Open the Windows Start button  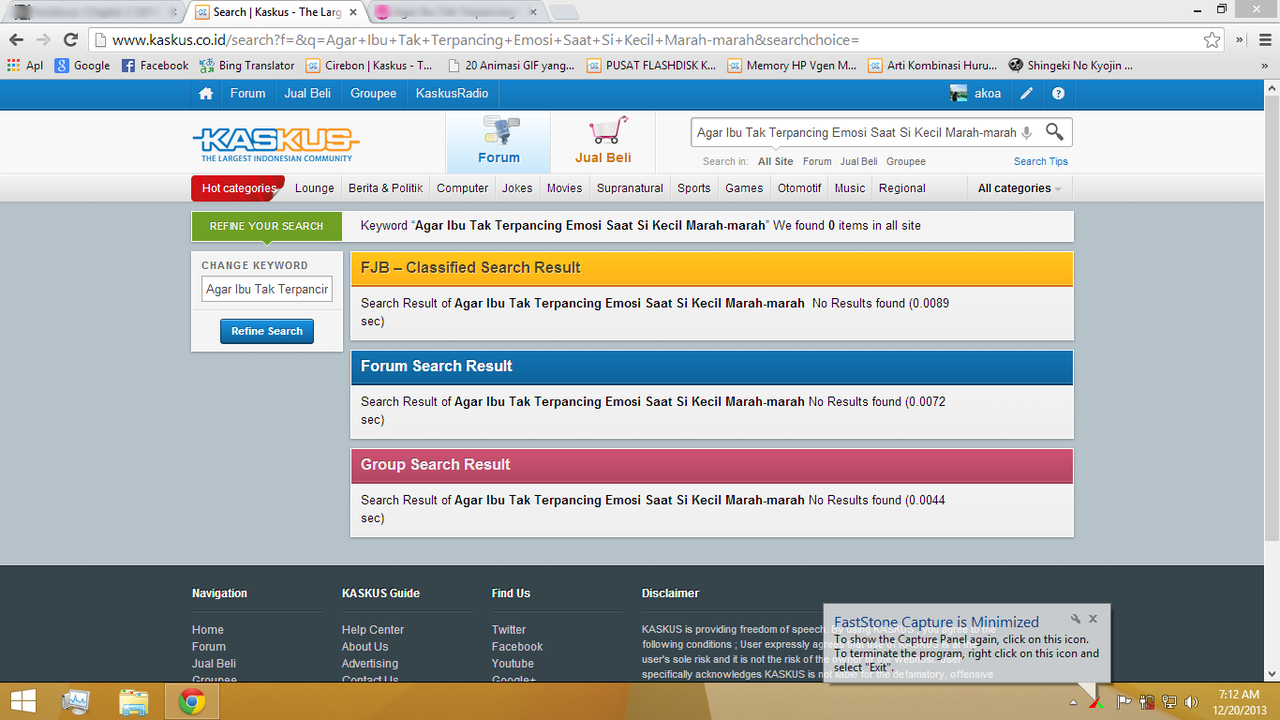click(x=23, y=702)
